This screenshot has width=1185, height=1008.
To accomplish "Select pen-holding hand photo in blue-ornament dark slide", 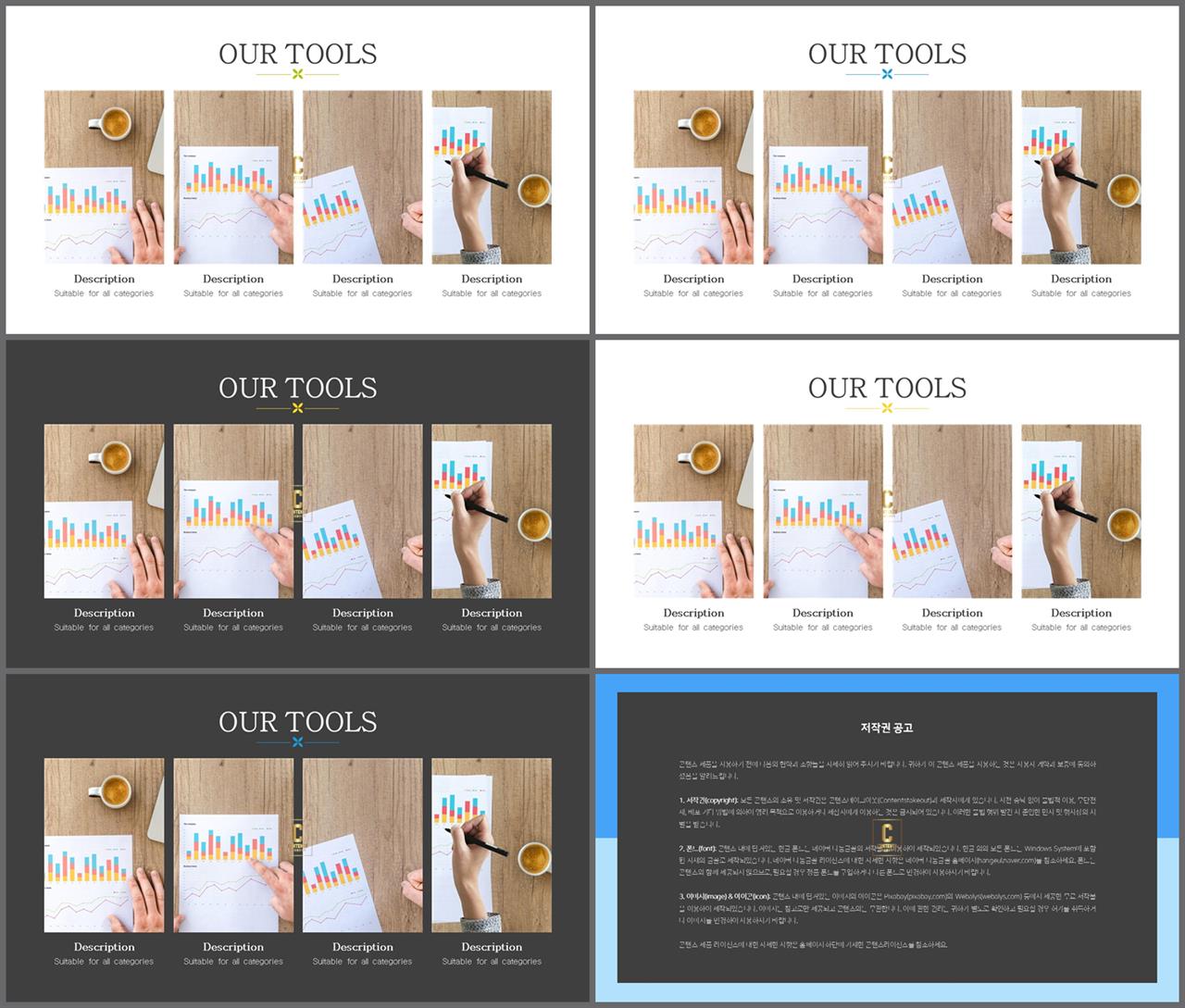I will pos(492,845).
